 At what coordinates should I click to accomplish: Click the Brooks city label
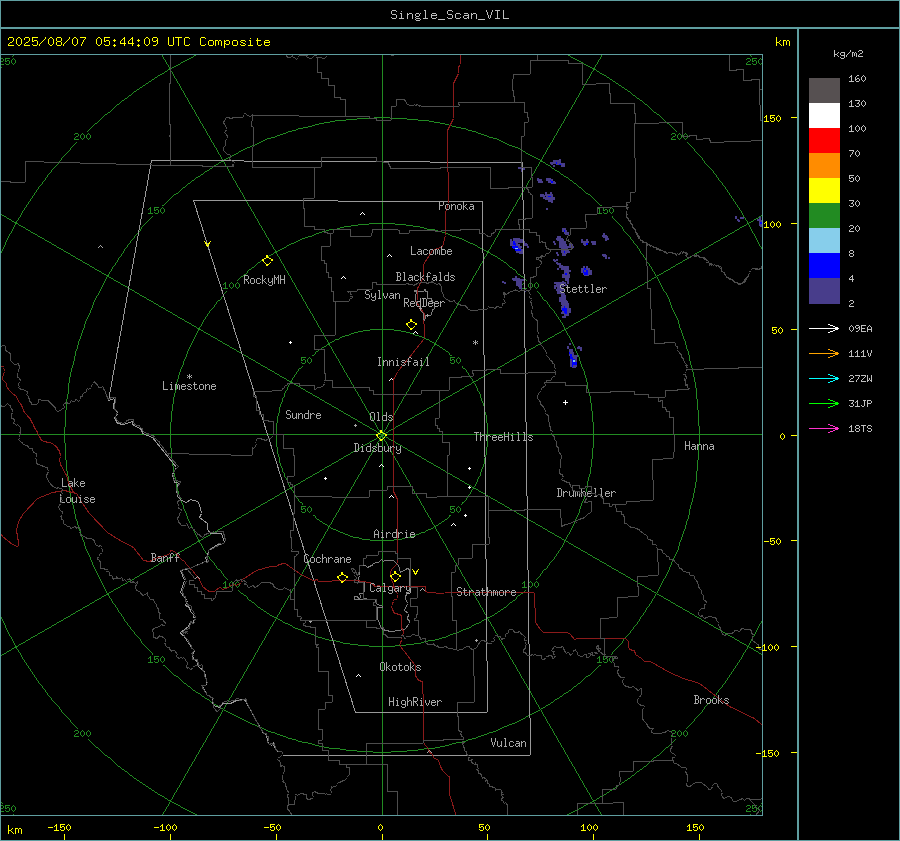(711, 700)
